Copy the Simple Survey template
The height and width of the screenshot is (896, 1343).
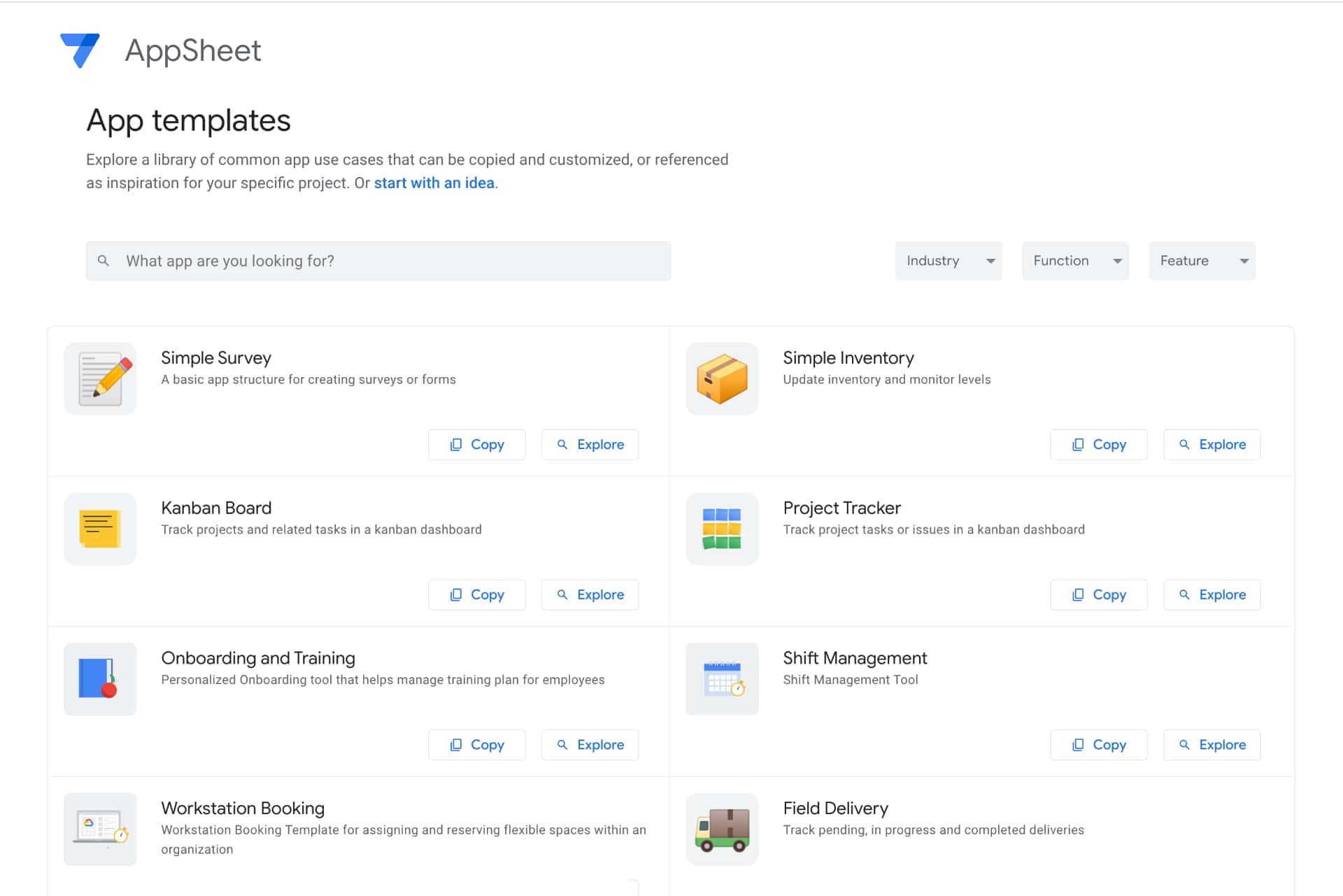[477, 445]
